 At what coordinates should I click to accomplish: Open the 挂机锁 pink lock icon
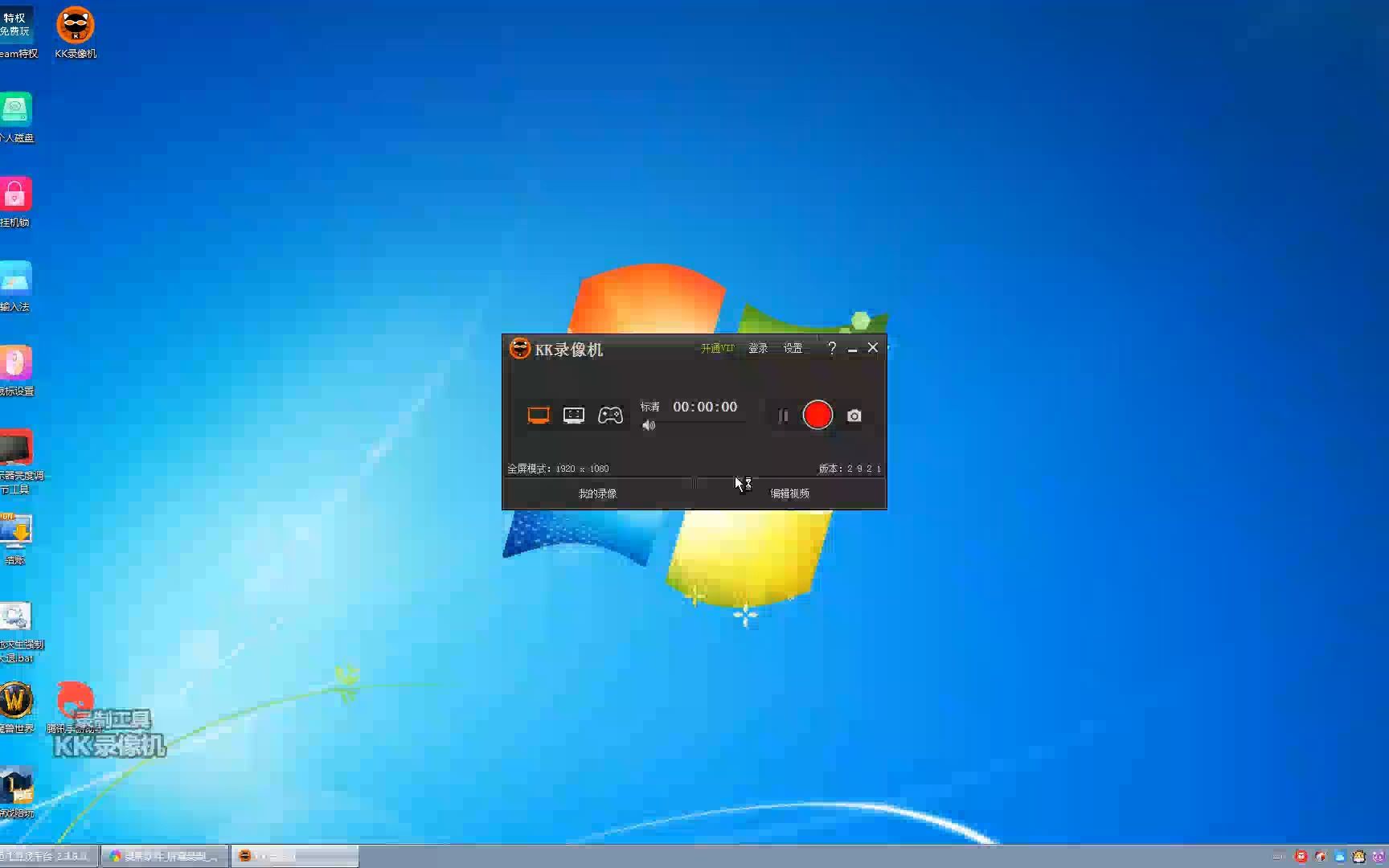click(x=16, y=202)
